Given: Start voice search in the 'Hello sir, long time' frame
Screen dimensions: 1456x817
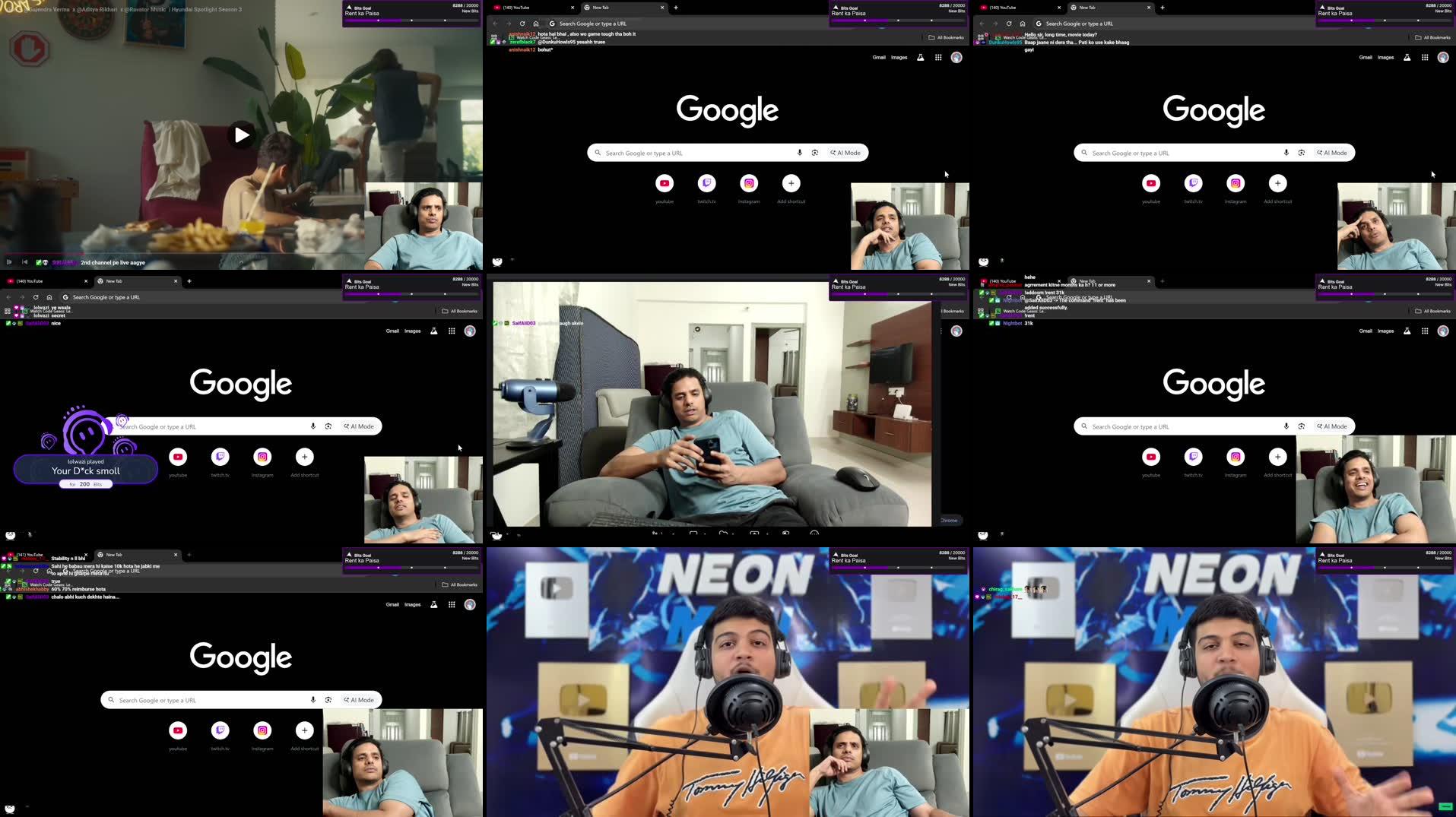Looking at the screenshot, I should [1286, 153].
